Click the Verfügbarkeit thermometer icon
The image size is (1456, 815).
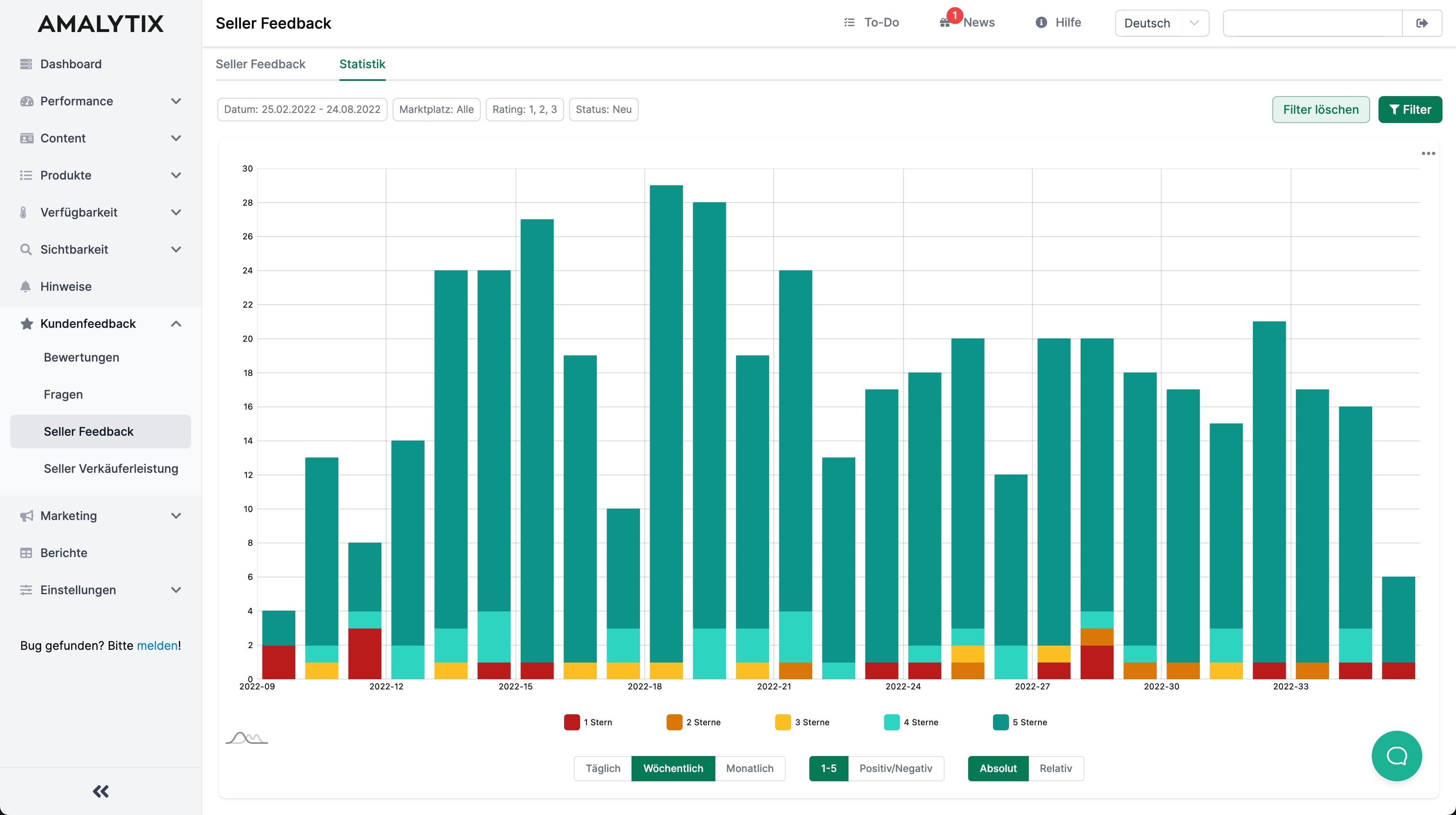(x=23, y=212)
